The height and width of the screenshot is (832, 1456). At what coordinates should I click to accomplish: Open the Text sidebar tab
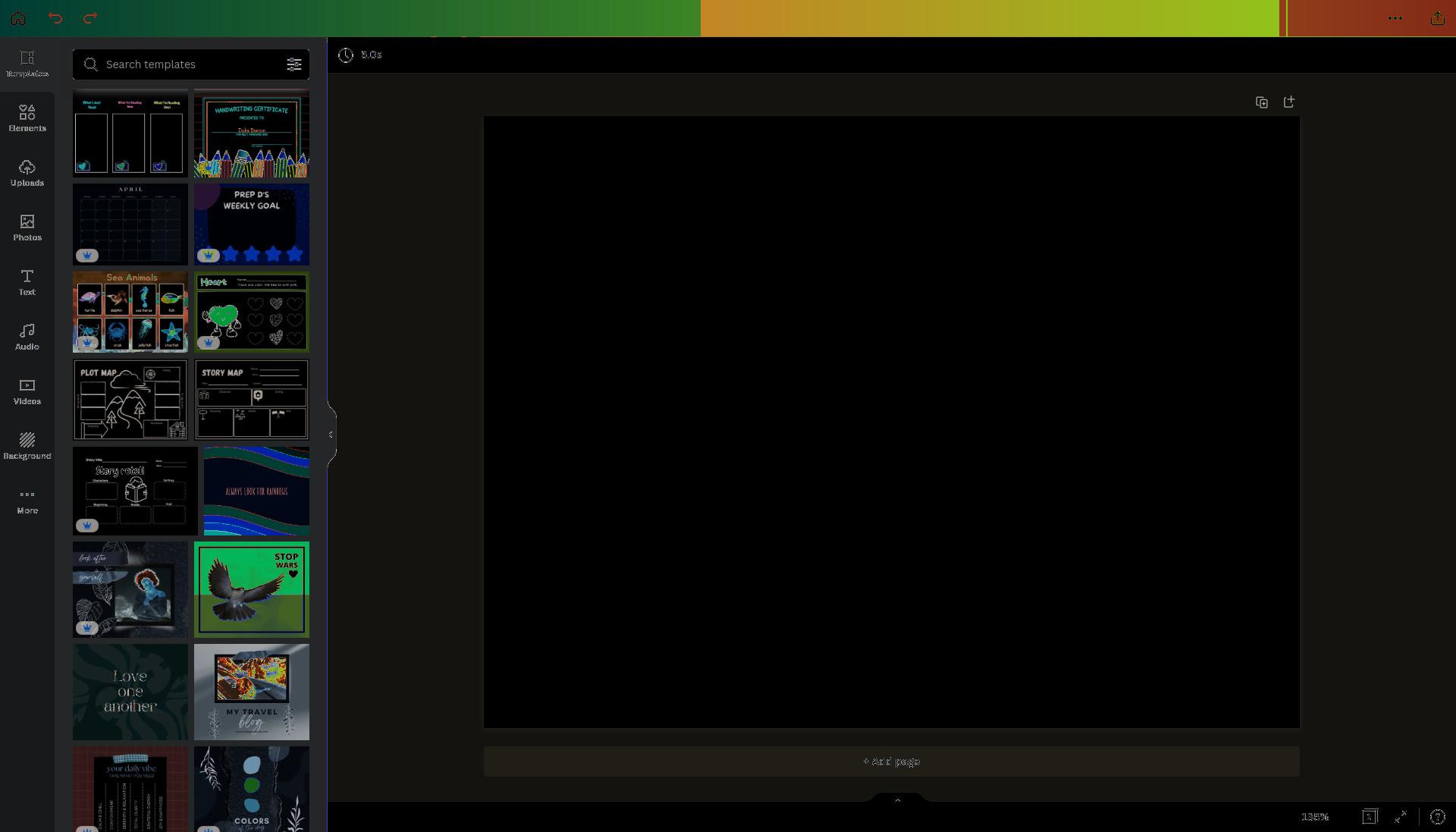pyautogui.click(x=27, y=283)
